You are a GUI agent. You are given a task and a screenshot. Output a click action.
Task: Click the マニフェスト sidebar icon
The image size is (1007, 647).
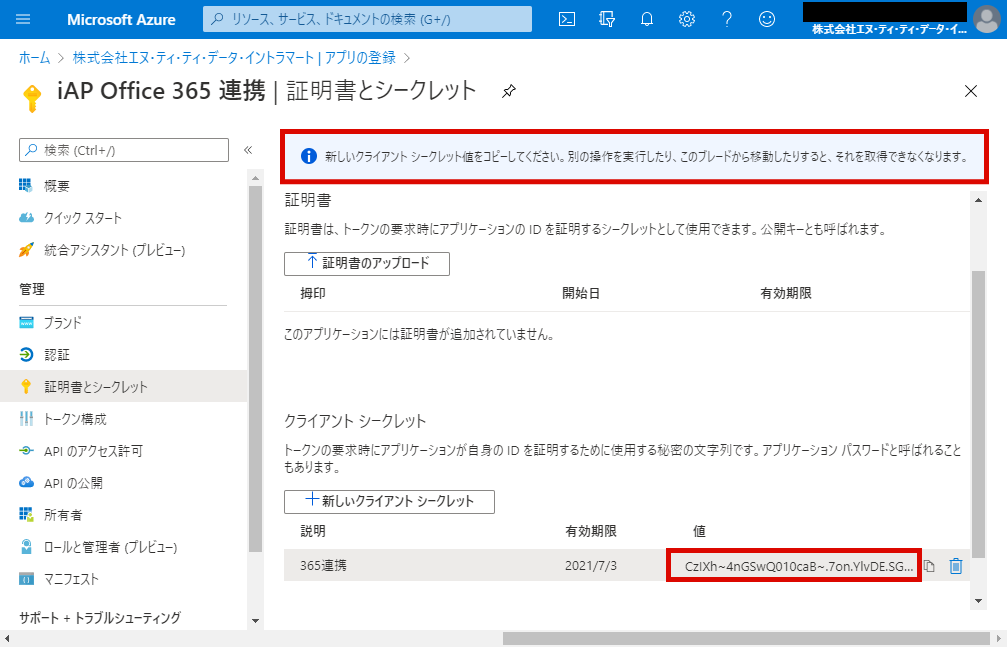tap(26, 579)
